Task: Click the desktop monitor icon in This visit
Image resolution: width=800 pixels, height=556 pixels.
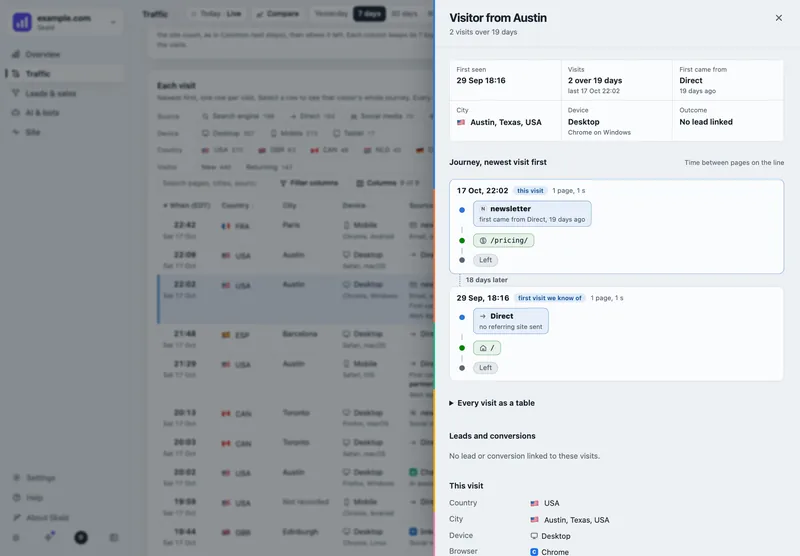Action: [534, 536]
